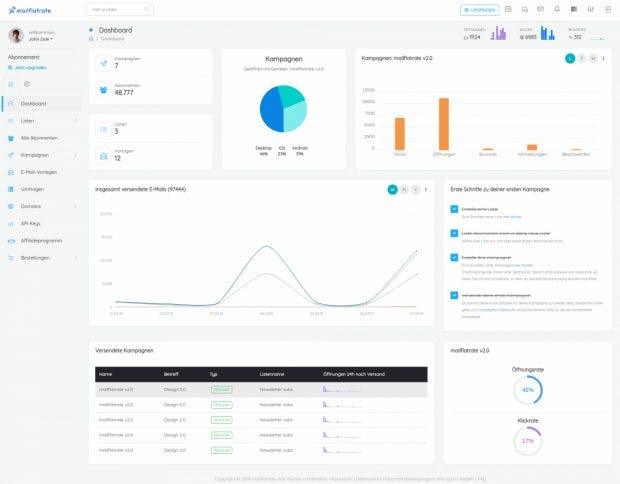Click John Doe's profile avatar
The image size is (620, 484).
16,36
